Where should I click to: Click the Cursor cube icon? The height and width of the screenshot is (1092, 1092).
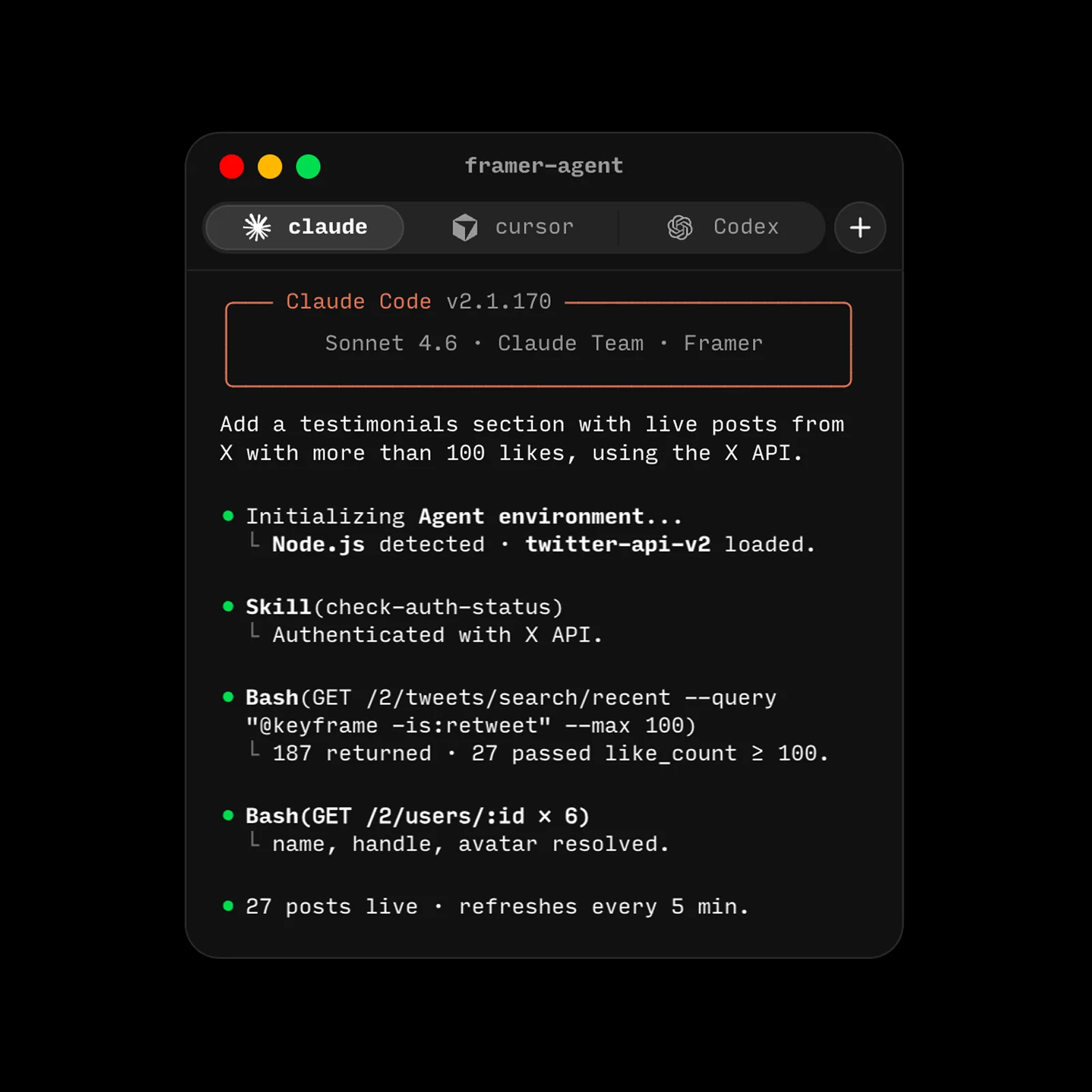(465, 227)
